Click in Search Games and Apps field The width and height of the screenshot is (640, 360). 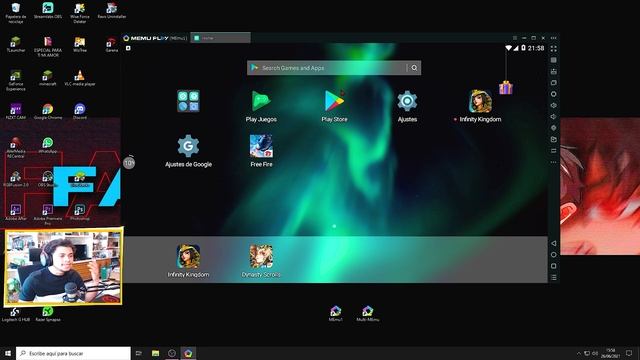(327, 68)
